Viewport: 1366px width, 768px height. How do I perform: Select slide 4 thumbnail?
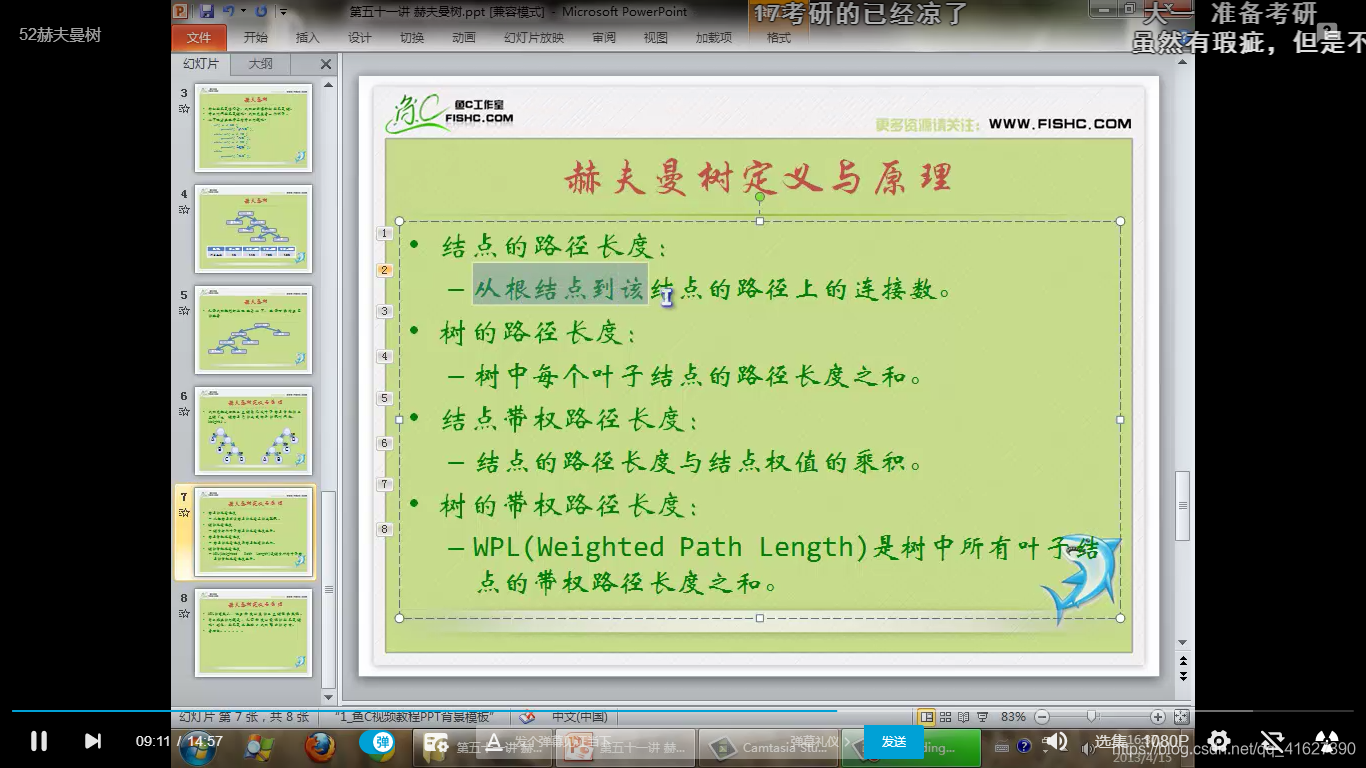pos(254,229)
